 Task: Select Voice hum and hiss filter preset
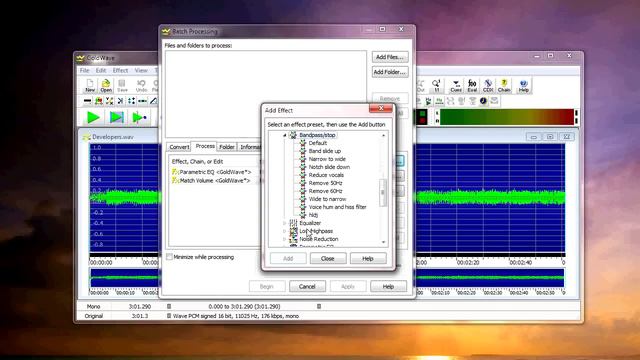pos(338,207)
